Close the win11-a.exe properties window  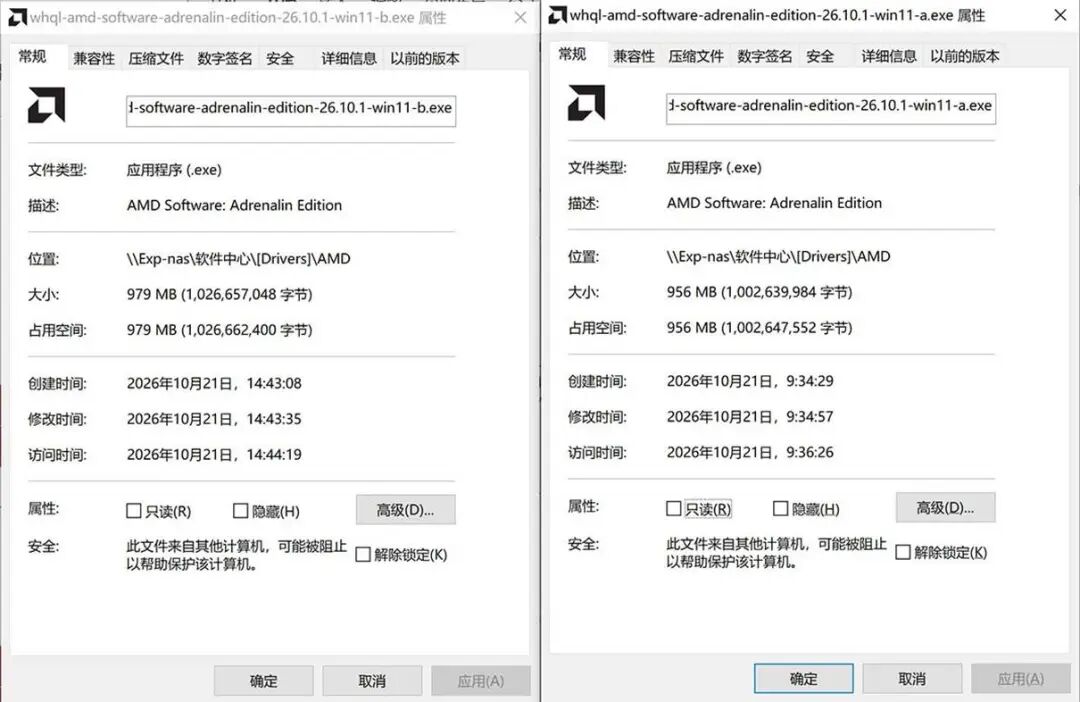click(x=1061, y=15)
